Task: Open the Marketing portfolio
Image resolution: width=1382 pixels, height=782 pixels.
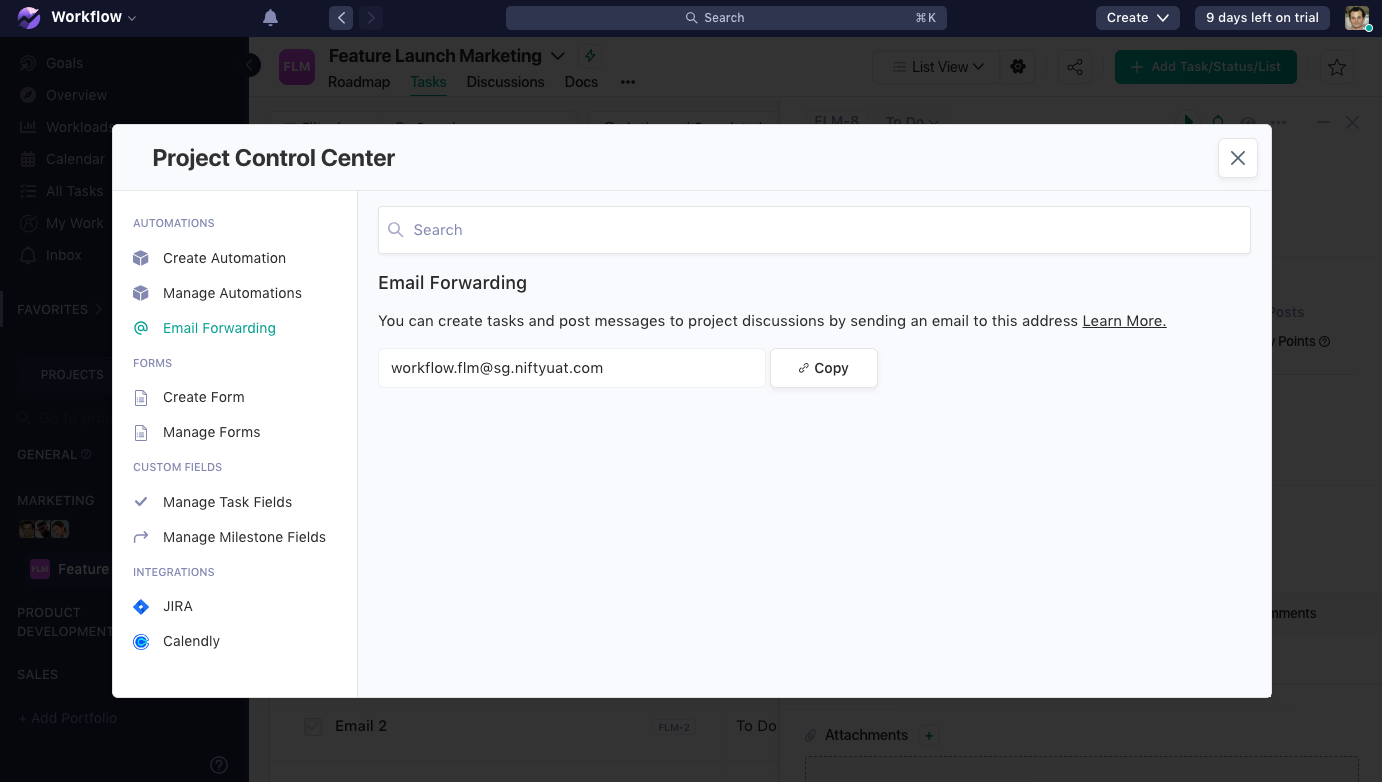Action: (56, 500)
